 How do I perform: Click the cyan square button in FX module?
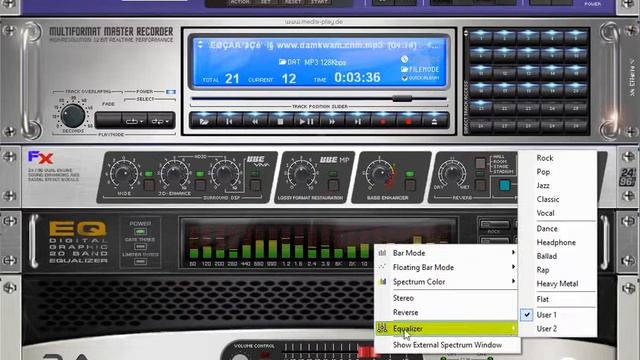pos(504,185)
